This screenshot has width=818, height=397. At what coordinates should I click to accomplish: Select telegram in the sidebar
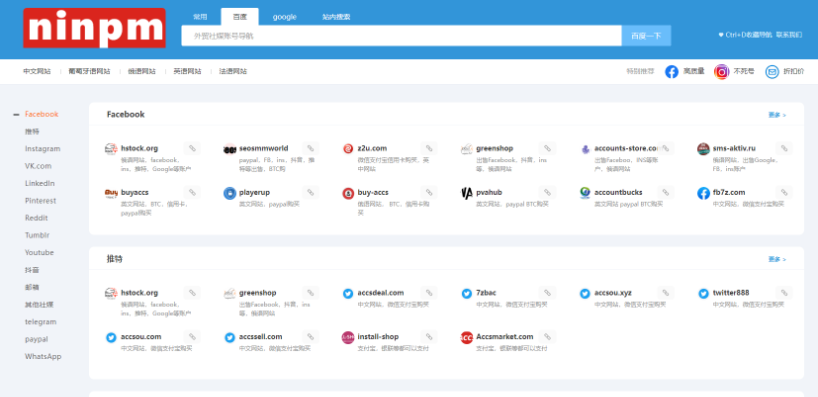pyautogui.click(x=40, y=322)
